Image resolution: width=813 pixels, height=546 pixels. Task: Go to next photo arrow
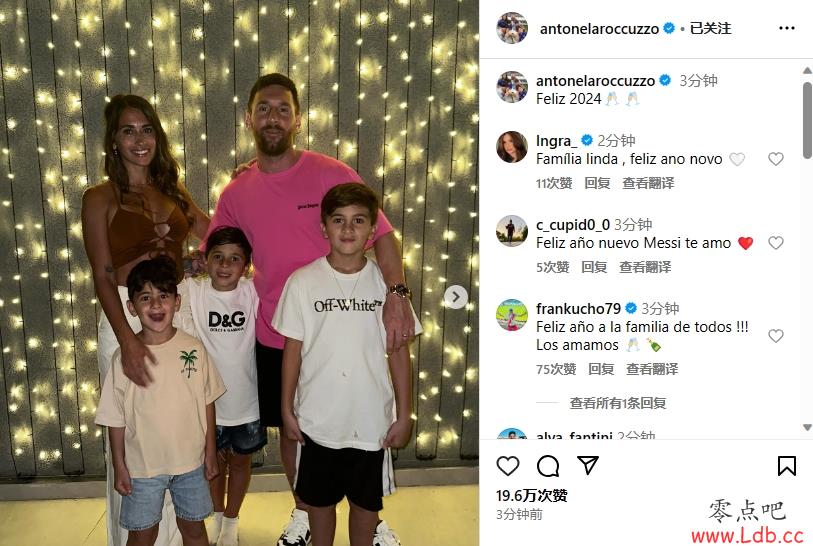456,297
